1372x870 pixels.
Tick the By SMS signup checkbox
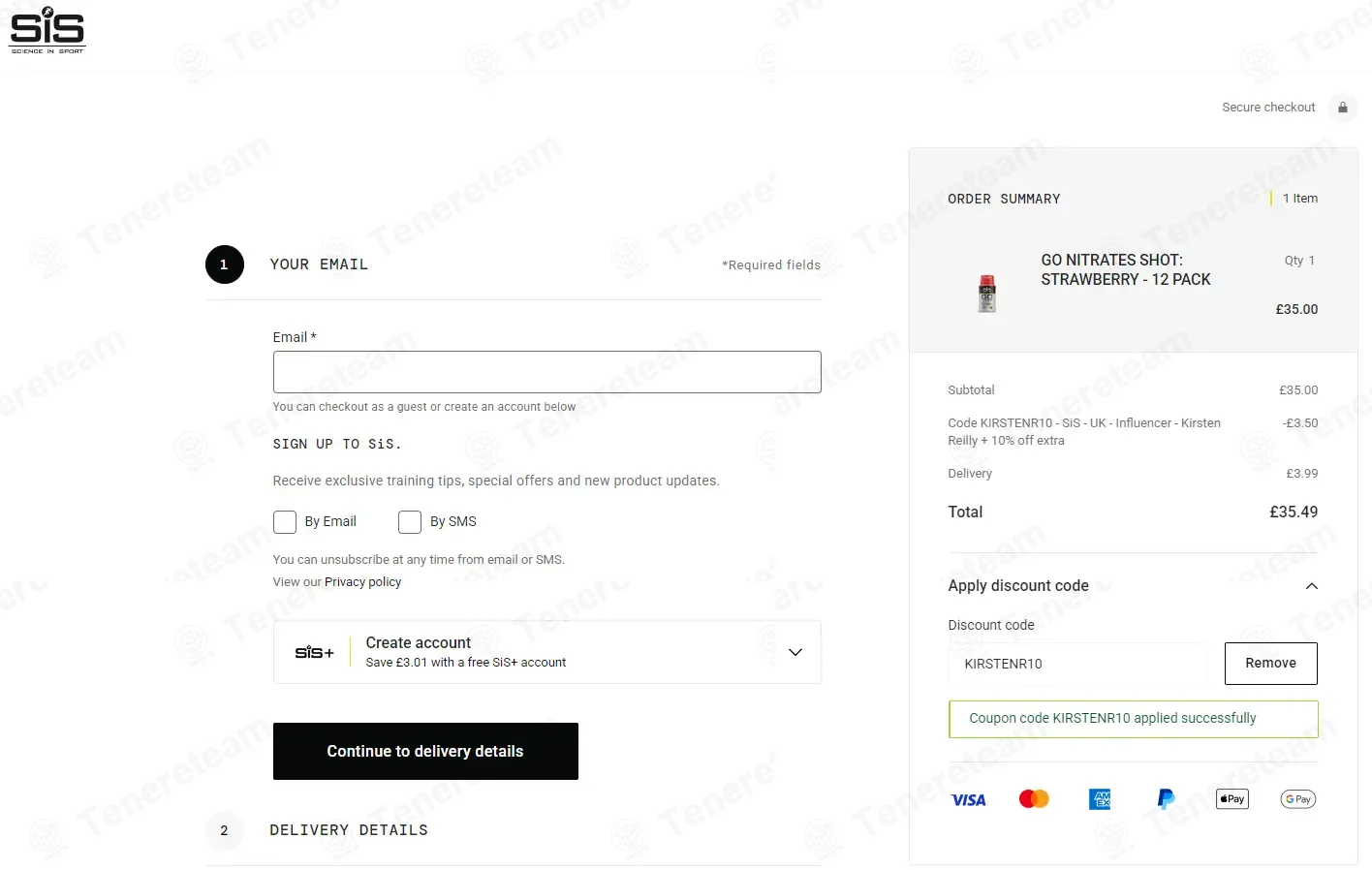(410, 522)
